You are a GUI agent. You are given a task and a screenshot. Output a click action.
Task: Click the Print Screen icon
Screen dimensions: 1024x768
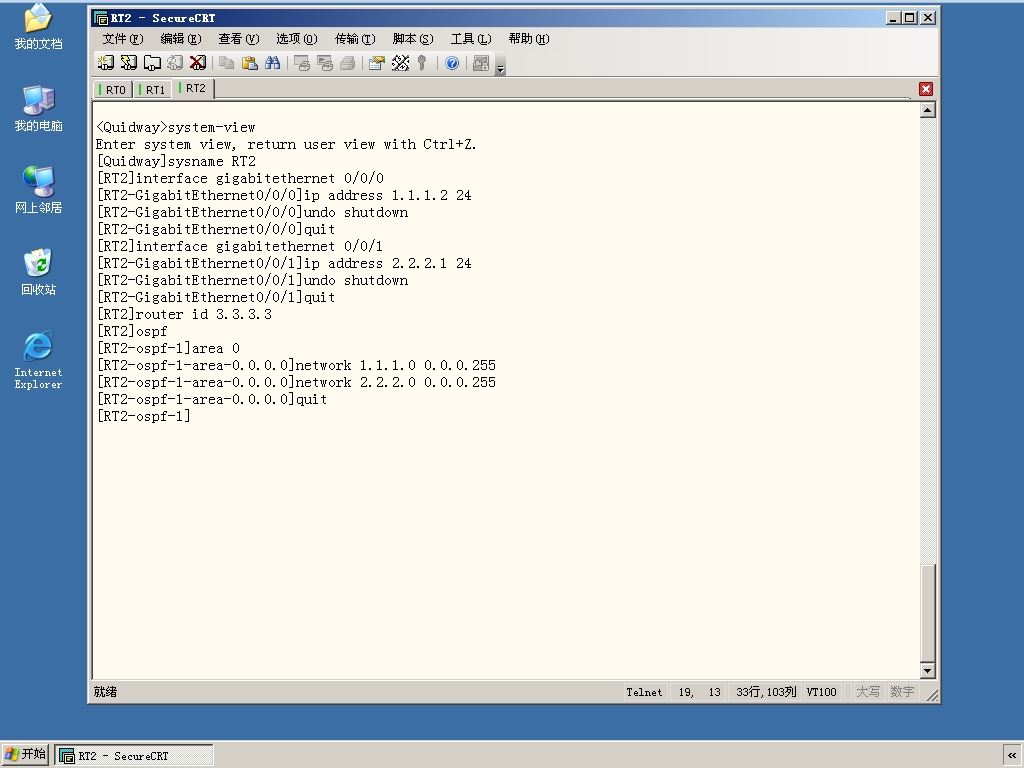(301, 63)
